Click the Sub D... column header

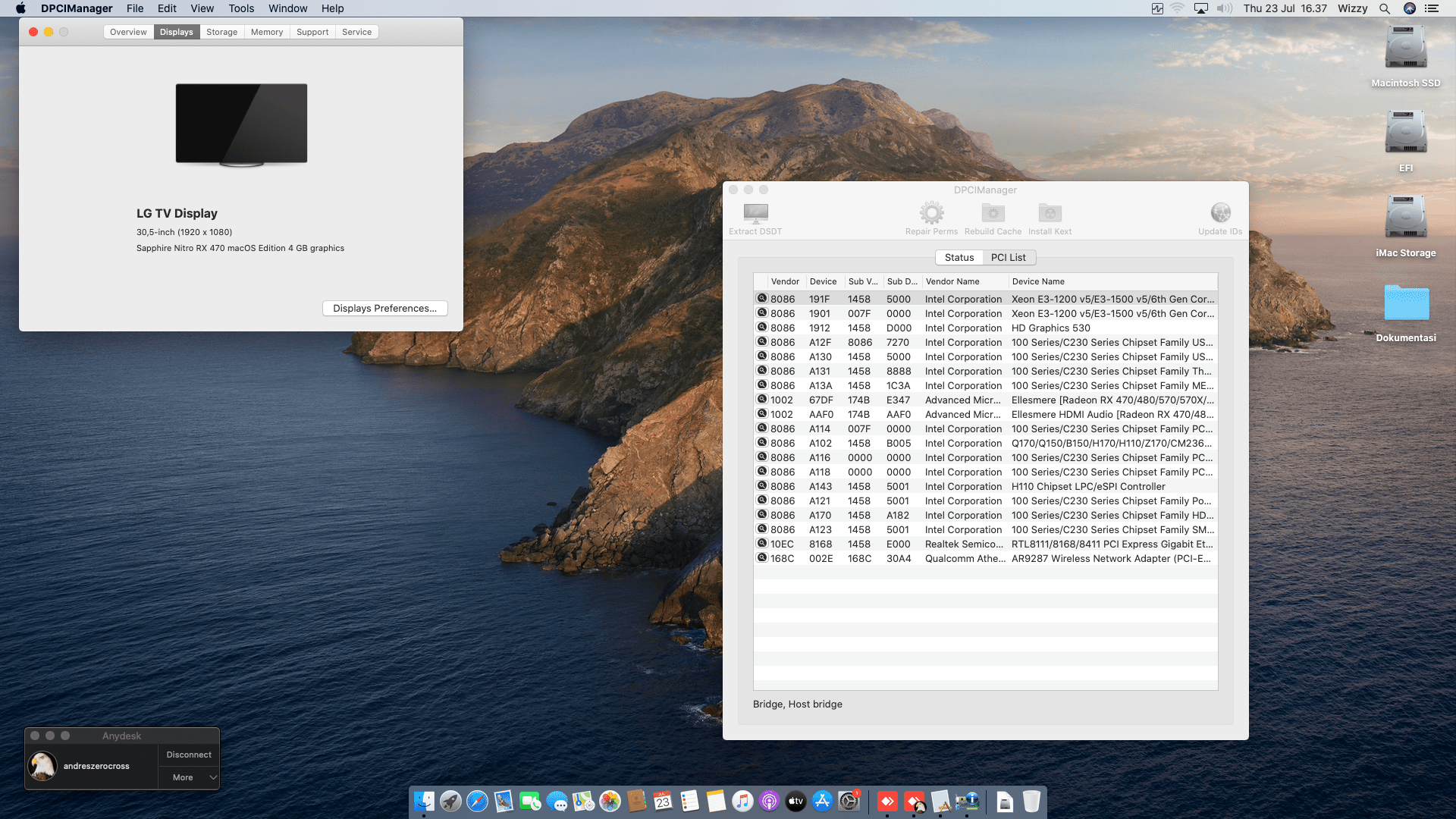pyautogui.click(x=902, y=281)
